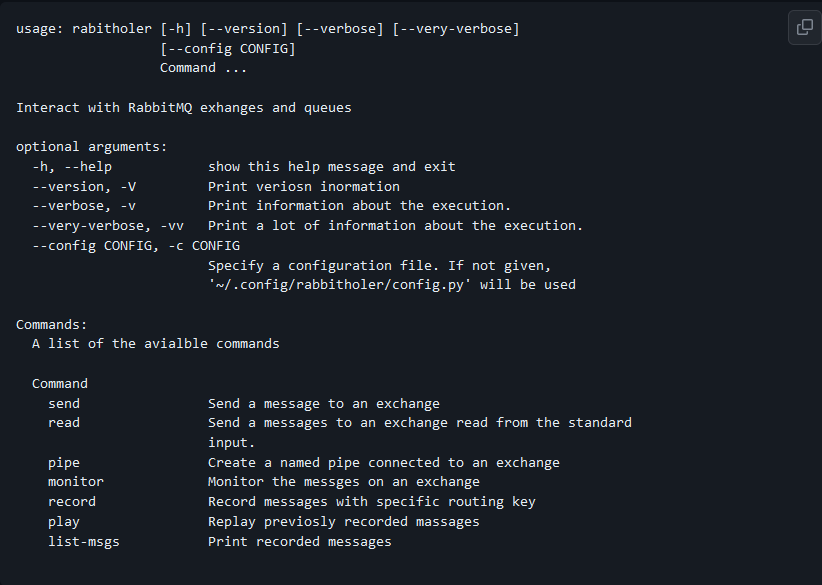822x585 pixels.
Task: Click the 'record' command name
Action: pos(72,502)
